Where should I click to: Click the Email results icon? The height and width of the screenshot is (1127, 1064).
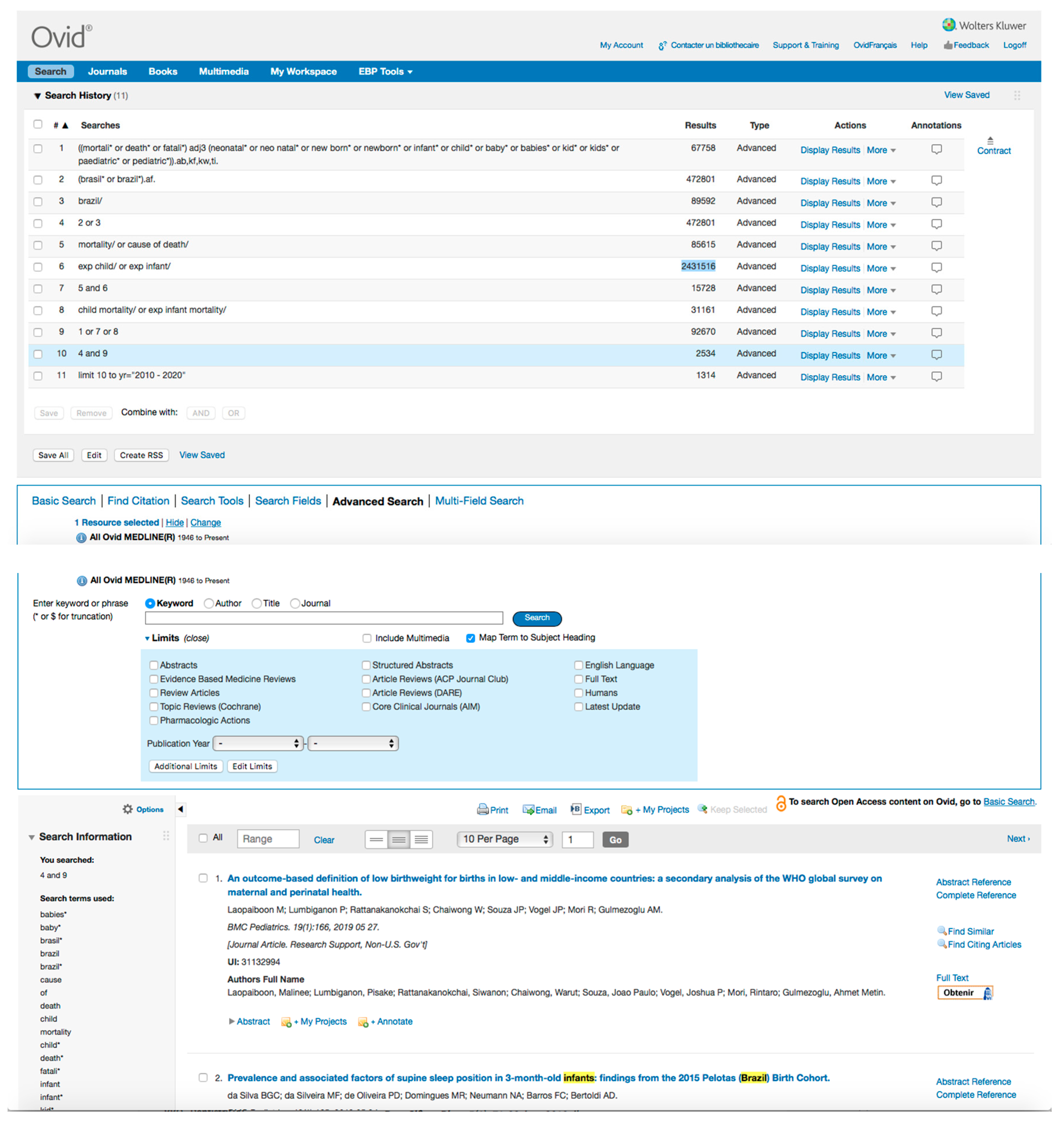point(528,809)
